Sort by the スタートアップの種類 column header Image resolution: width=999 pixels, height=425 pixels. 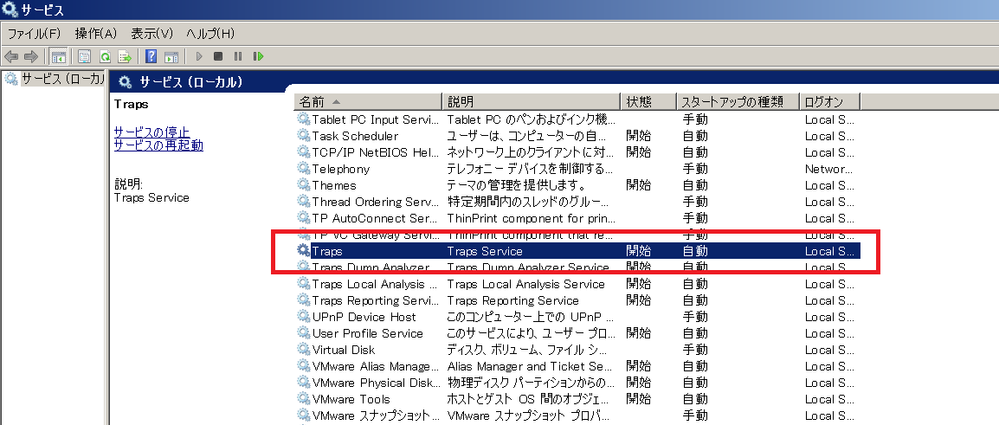coord(738,102)
